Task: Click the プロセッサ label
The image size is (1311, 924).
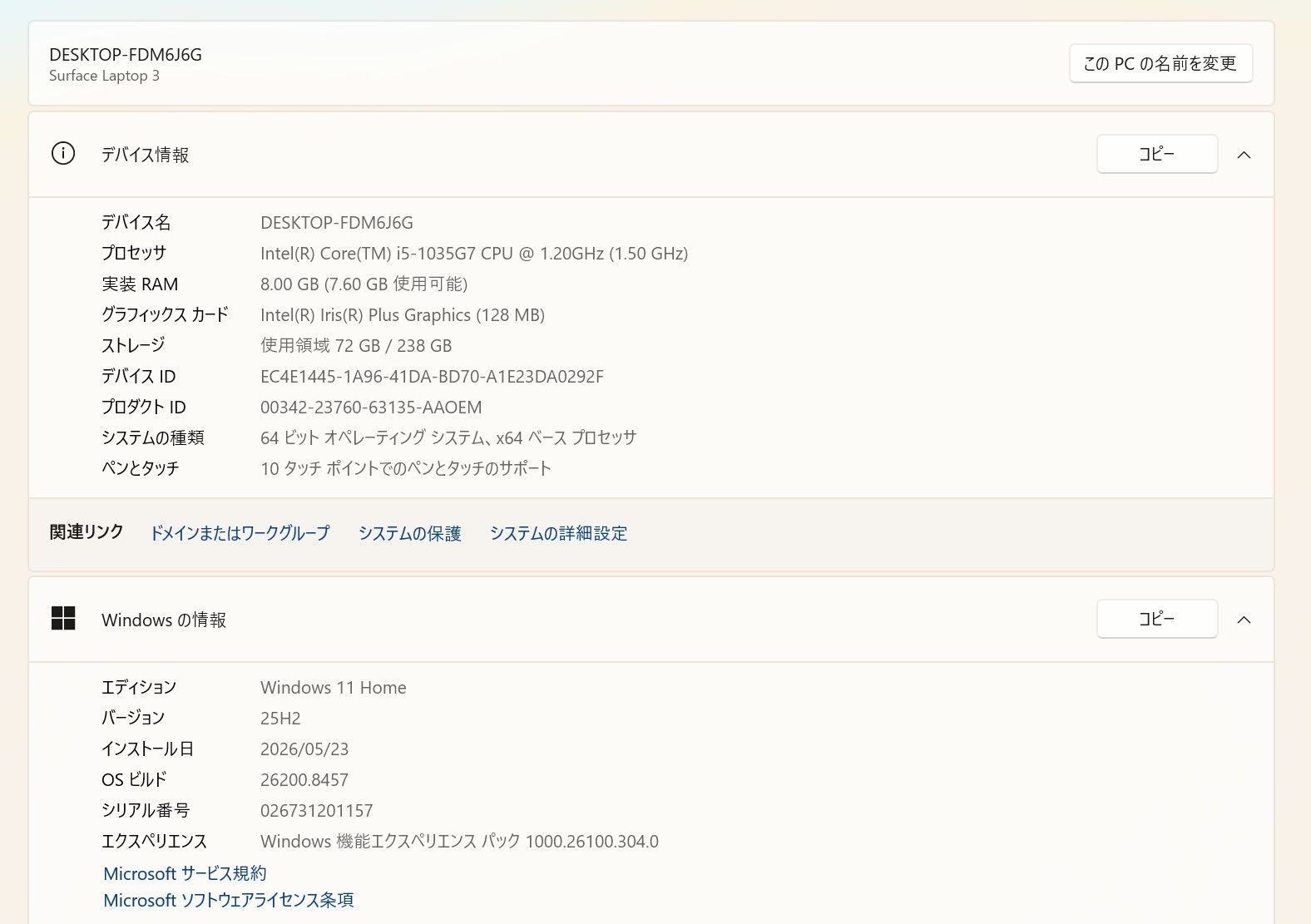Action: pyautogui.click(x=134, y=253)
